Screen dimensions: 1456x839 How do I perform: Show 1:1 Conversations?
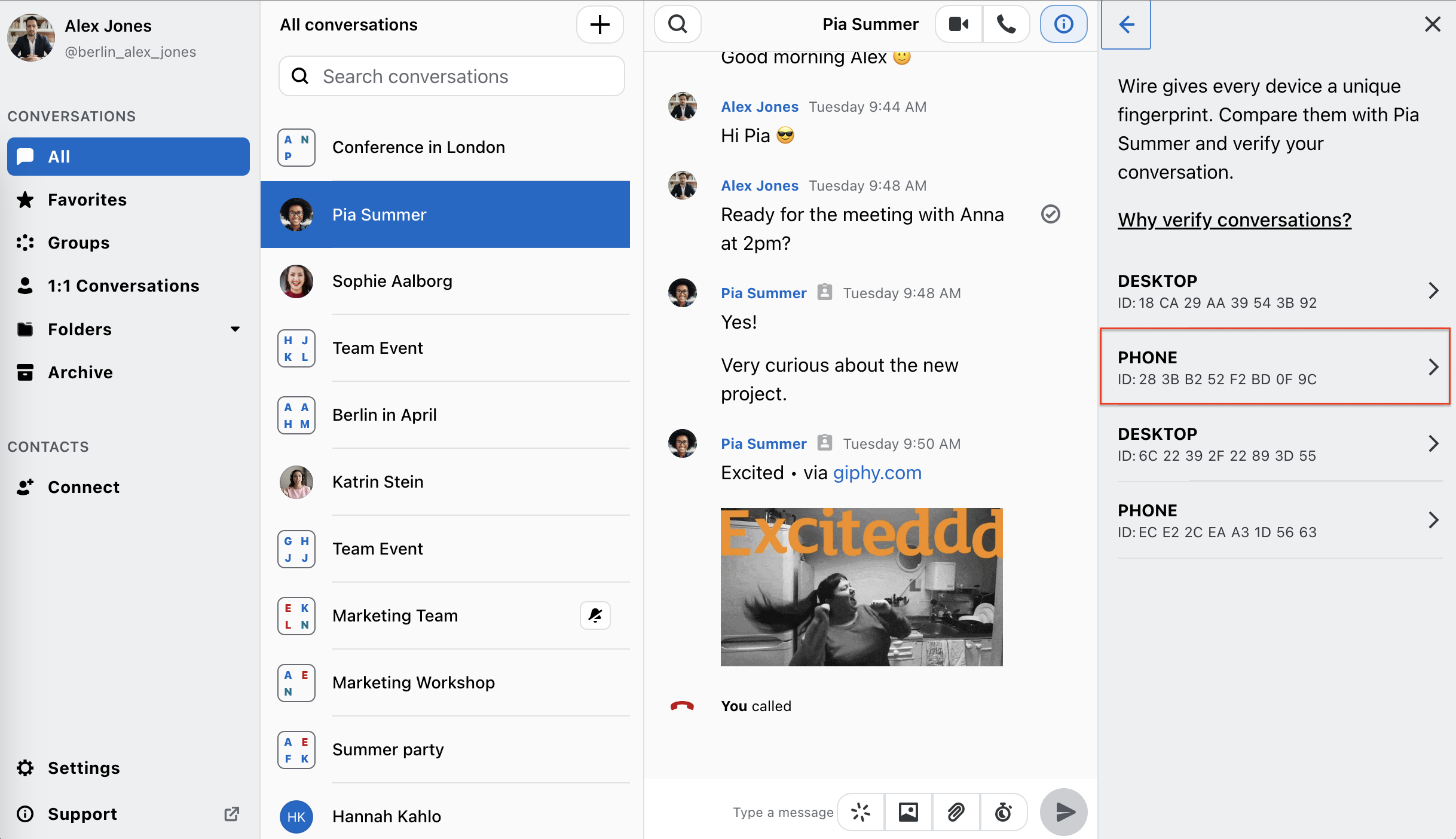[x=129, y=286]
